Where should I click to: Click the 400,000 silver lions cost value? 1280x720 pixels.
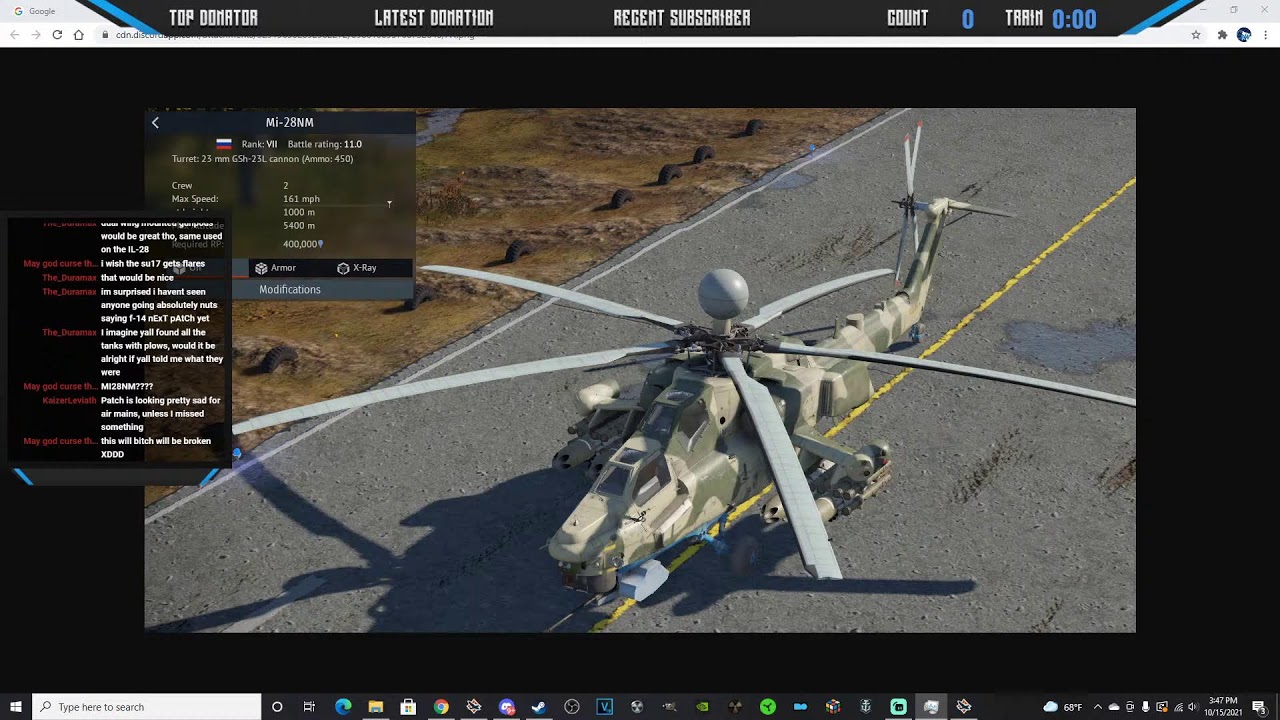coord(303,244)
